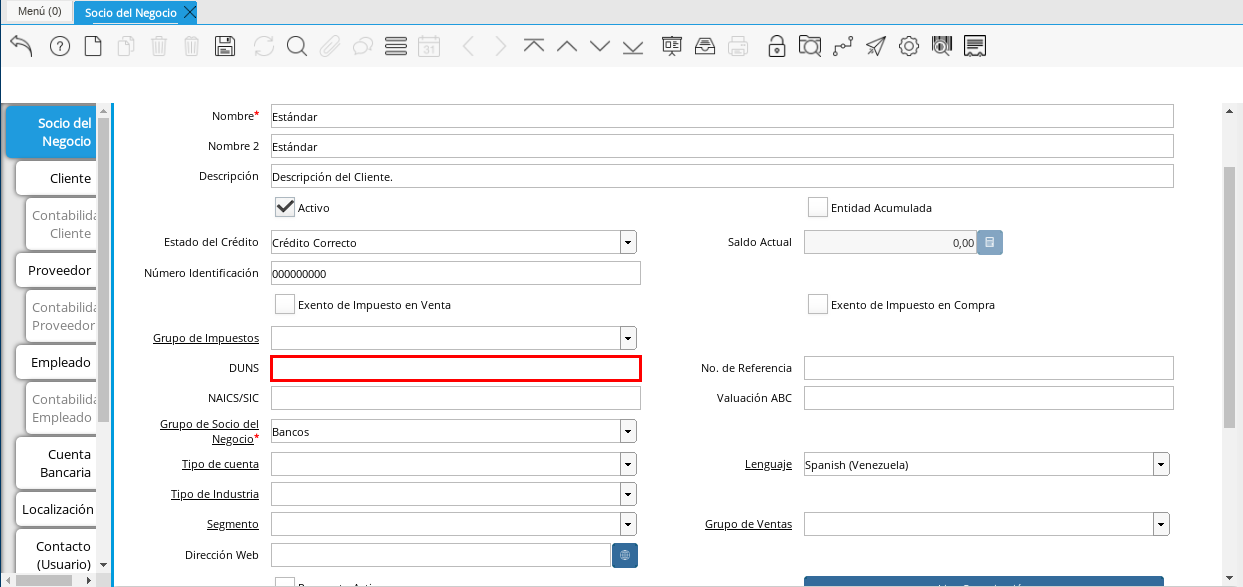
Task: Click the Saldo Actual calculator button
Action: click(989, 242)
